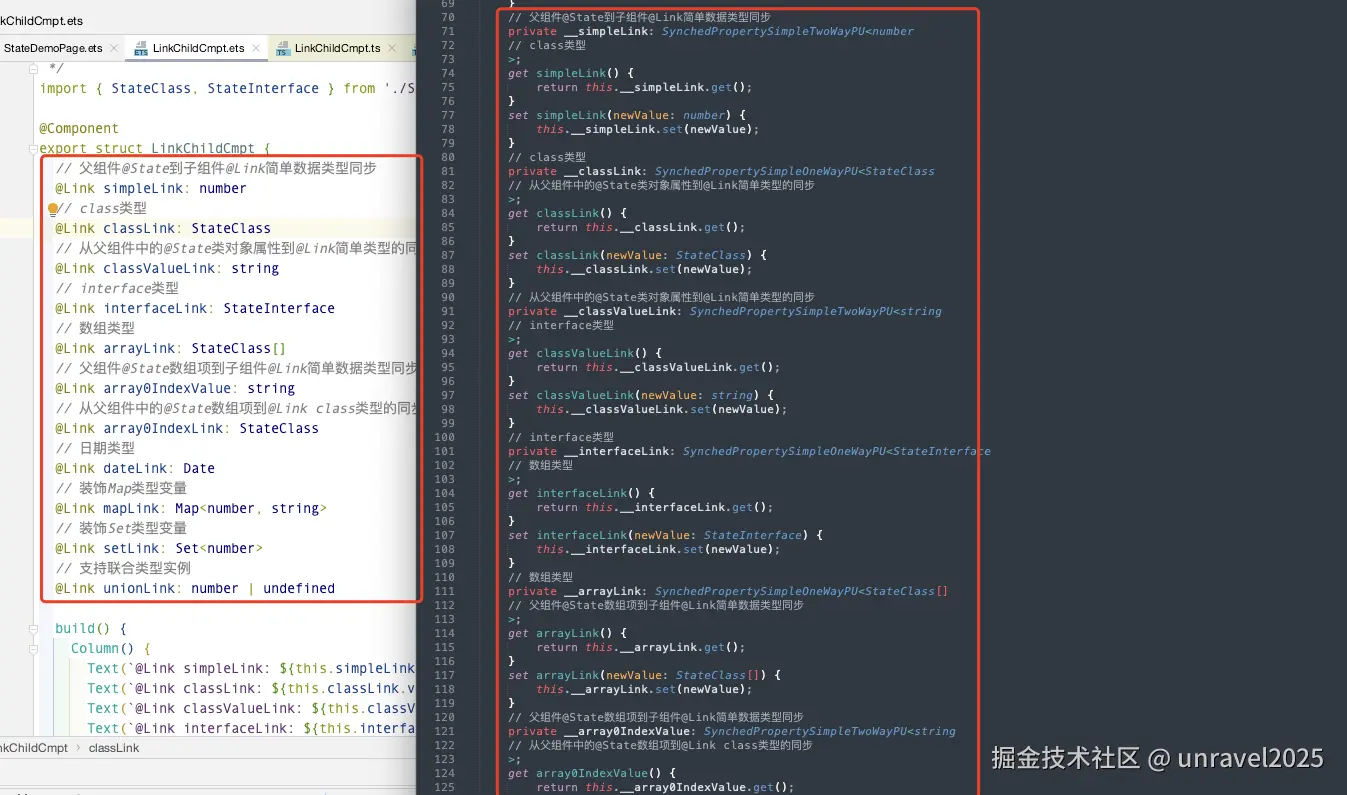Click the Column() { line

pyautogui.click(x=111, y=648)
